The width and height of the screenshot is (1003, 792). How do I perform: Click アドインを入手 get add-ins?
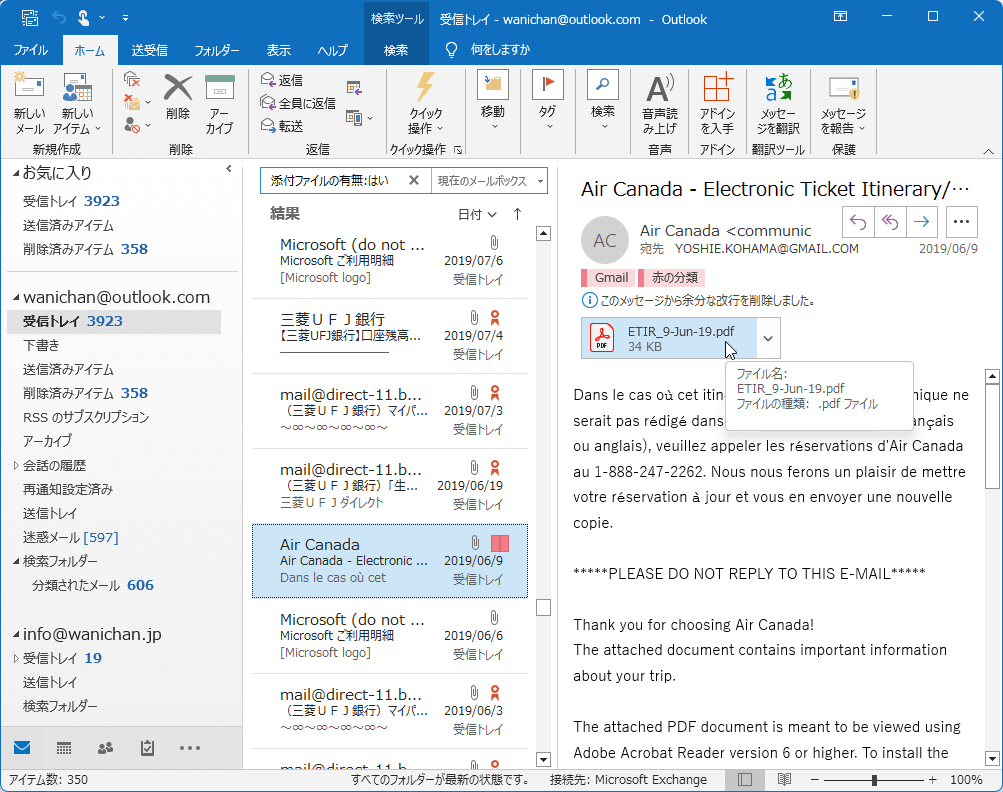pos(717,102)
